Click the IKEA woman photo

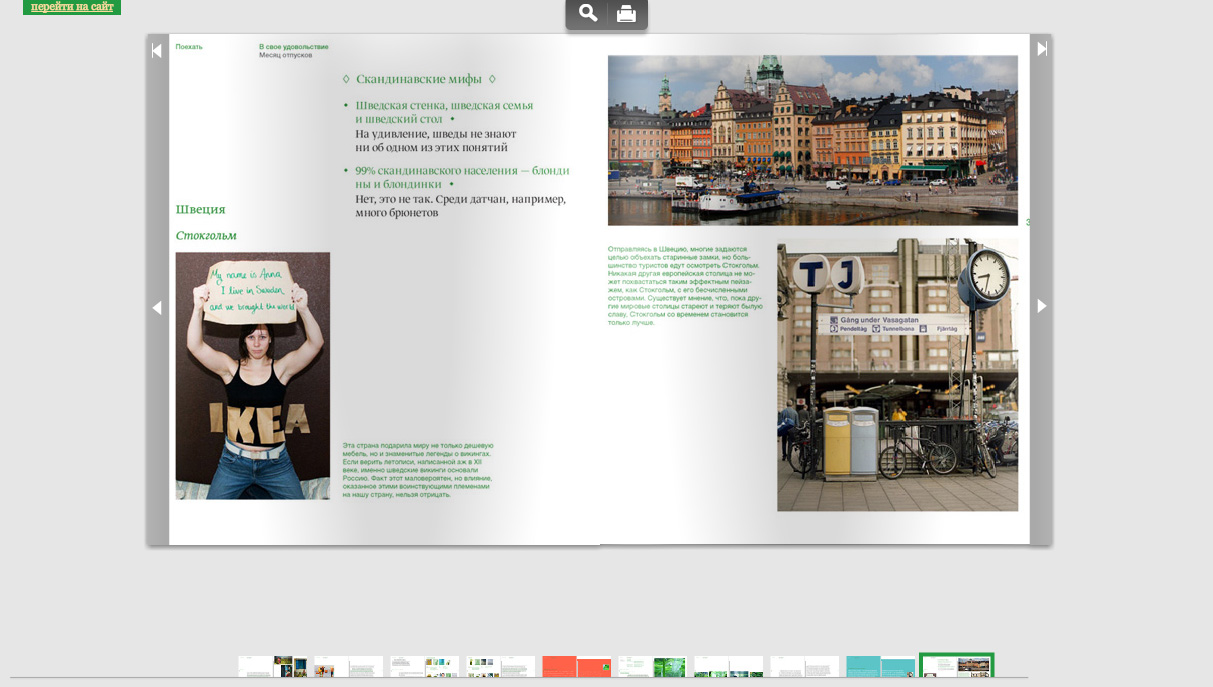pyautogui.click(x=253, y=375)
